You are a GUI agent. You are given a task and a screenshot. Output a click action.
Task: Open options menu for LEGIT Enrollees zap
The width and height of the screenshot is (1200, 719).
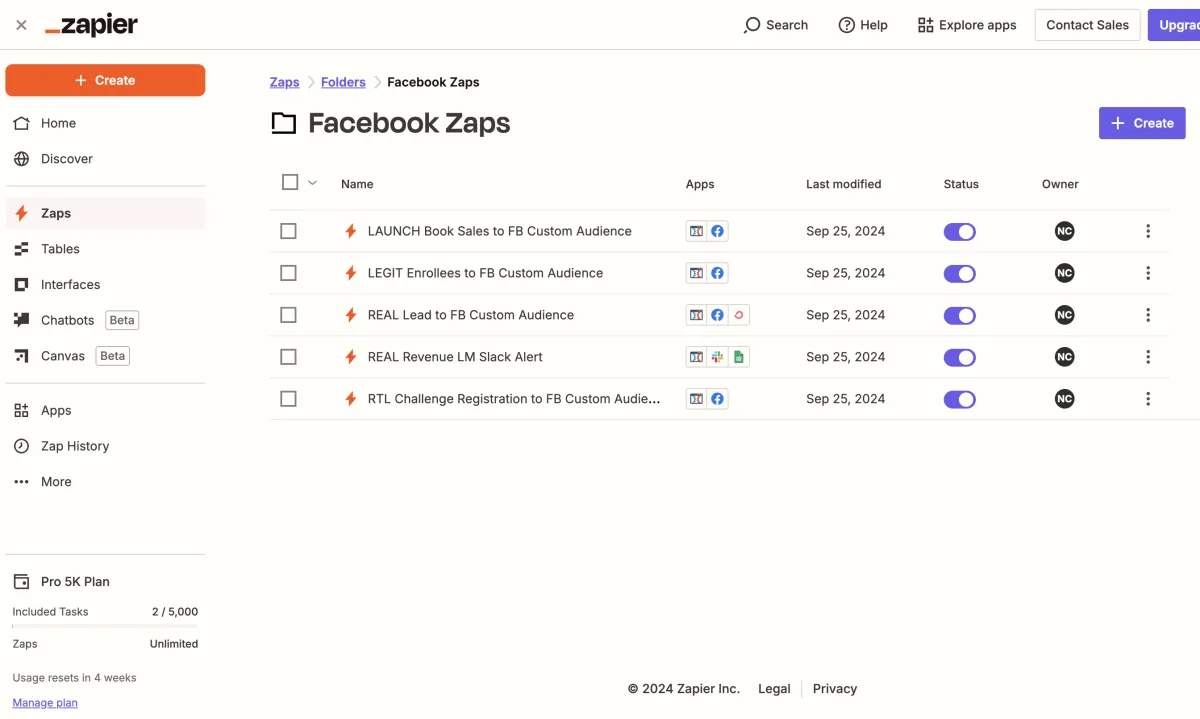[x=1148, y=273]
